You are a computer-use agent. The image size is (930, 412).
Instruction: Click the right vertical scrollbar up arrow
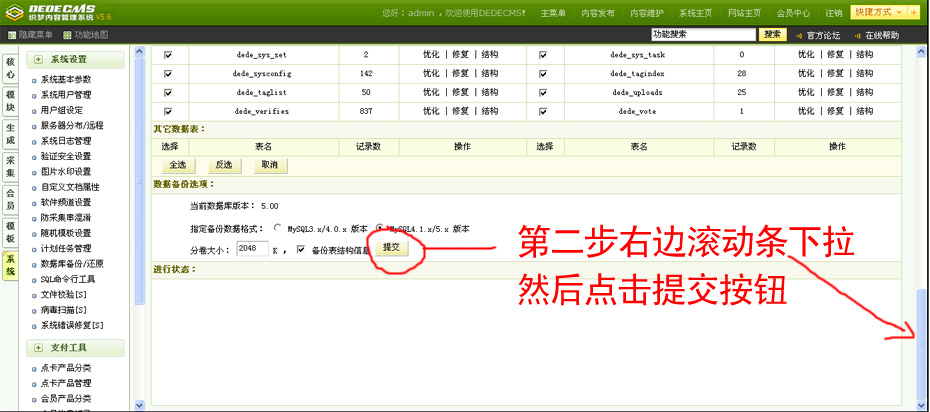pyautogui.click(x=922, y=51)
